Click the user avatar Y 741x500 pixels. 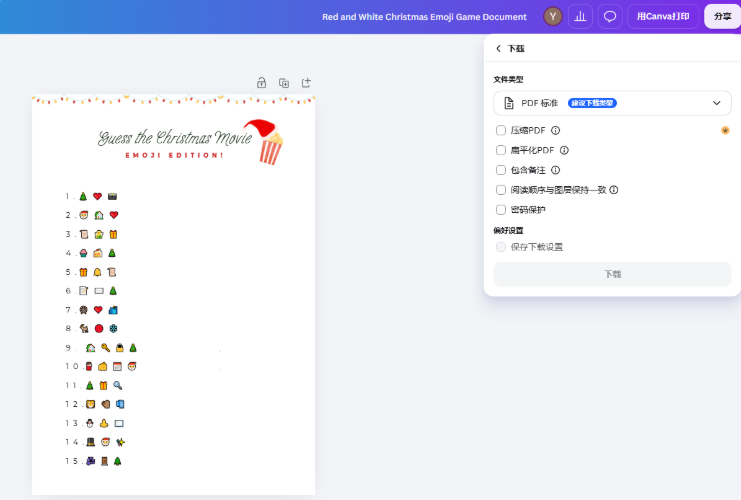coord(552,17)
